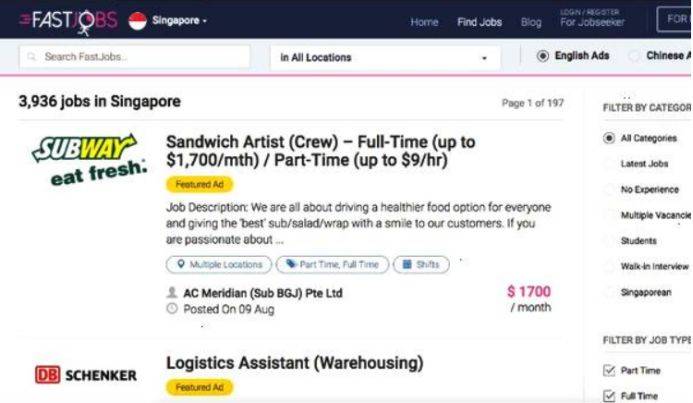Go to the Blog page
693x403 pixels.
(531, 22)
